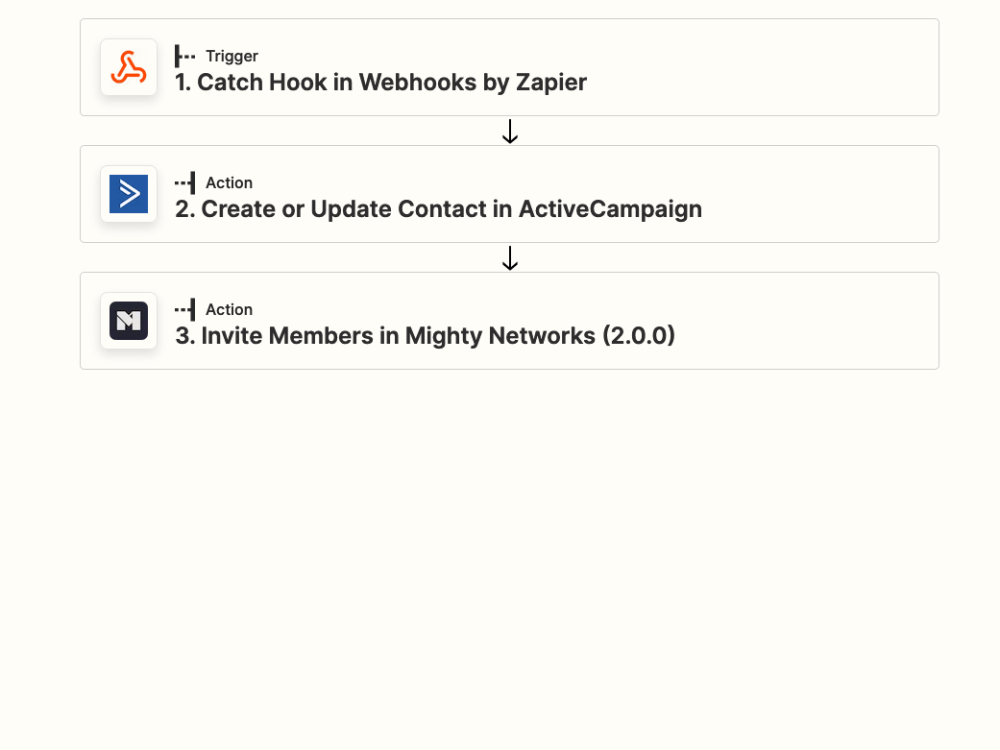
Task: Click the Action indicator icon on step 3
Action: pos(183,309)
